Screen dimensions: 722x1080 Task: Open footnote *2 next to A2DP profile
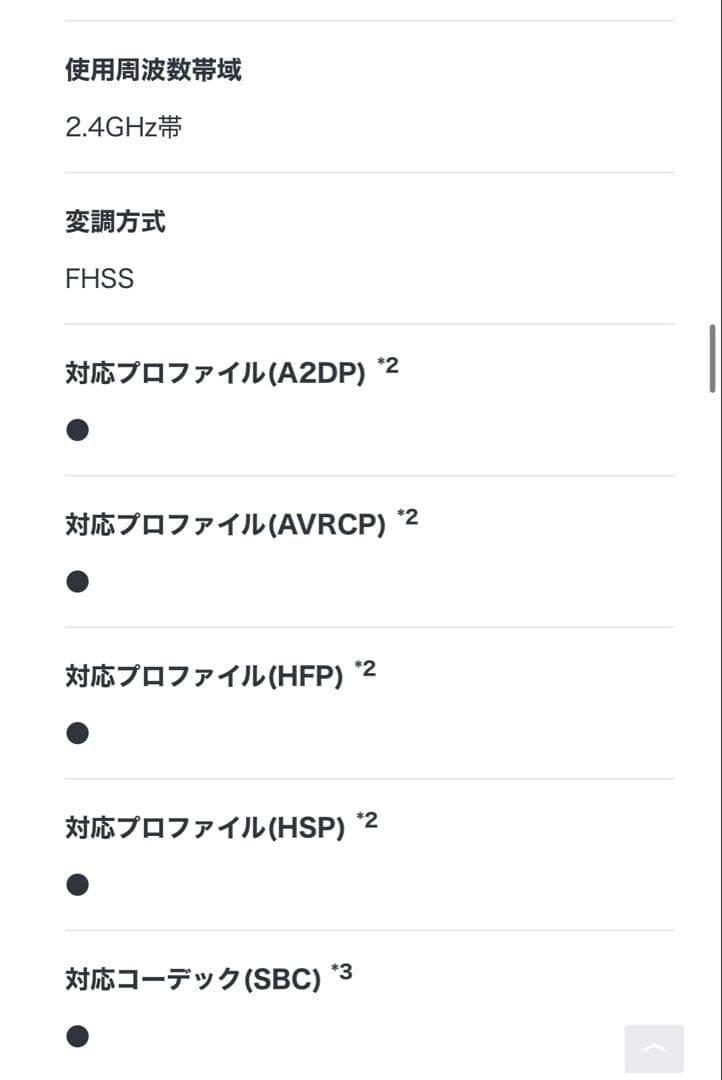388,365
